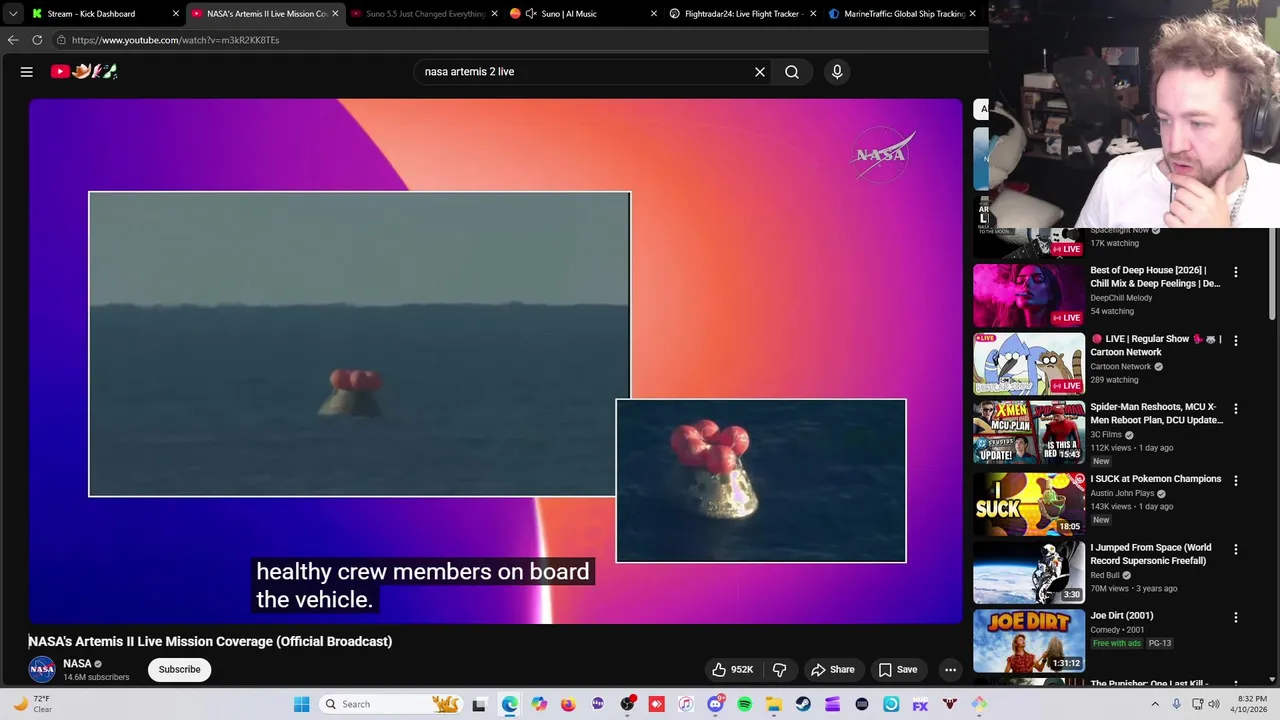Go back in the browser
The image size is (1280, 720).
point(13,40)
